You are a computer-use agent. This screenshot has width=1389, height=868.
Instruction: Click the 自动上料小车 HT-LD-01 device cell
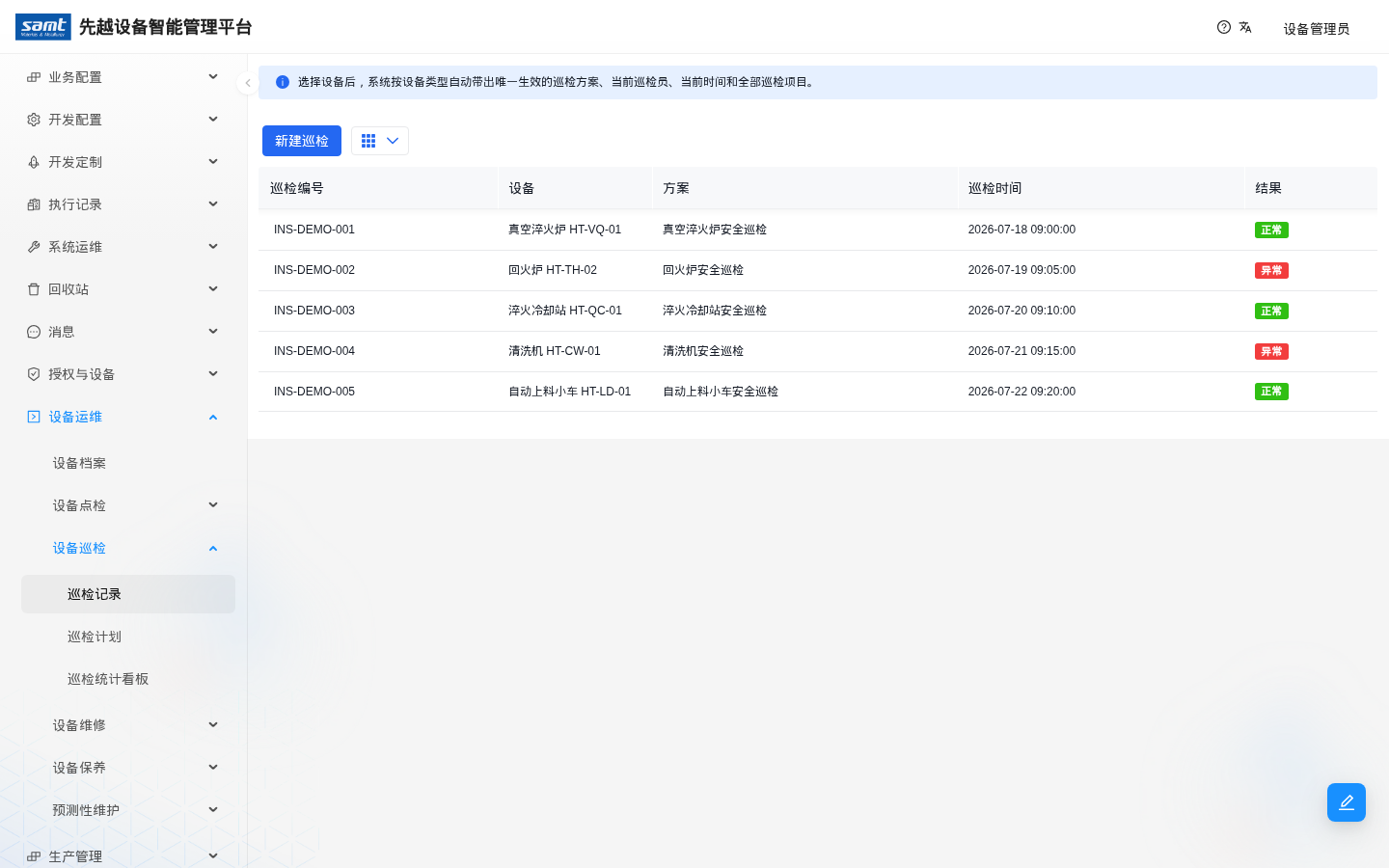[x=569, y=392]
